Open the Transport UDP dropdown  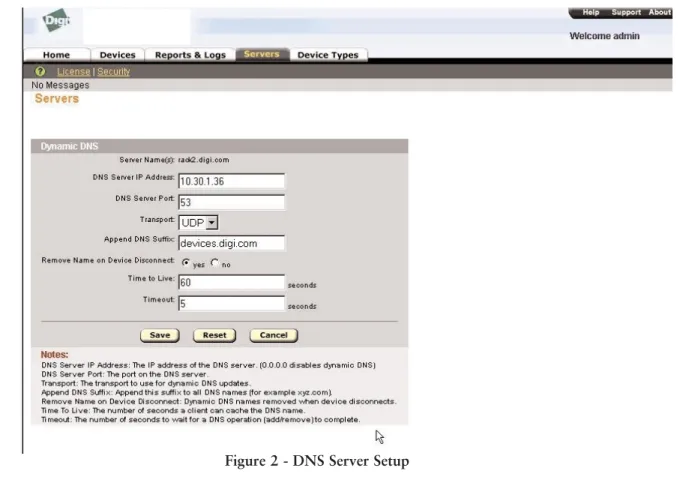click(198, 223)
